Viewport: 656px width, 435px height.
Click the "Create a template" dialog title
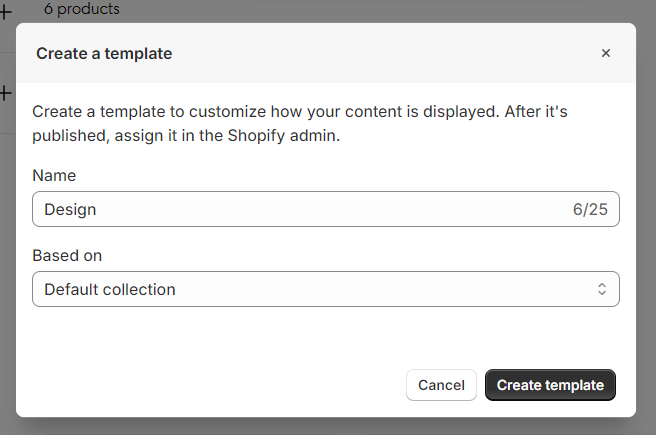pyautogui.click(x=104, y=54)
